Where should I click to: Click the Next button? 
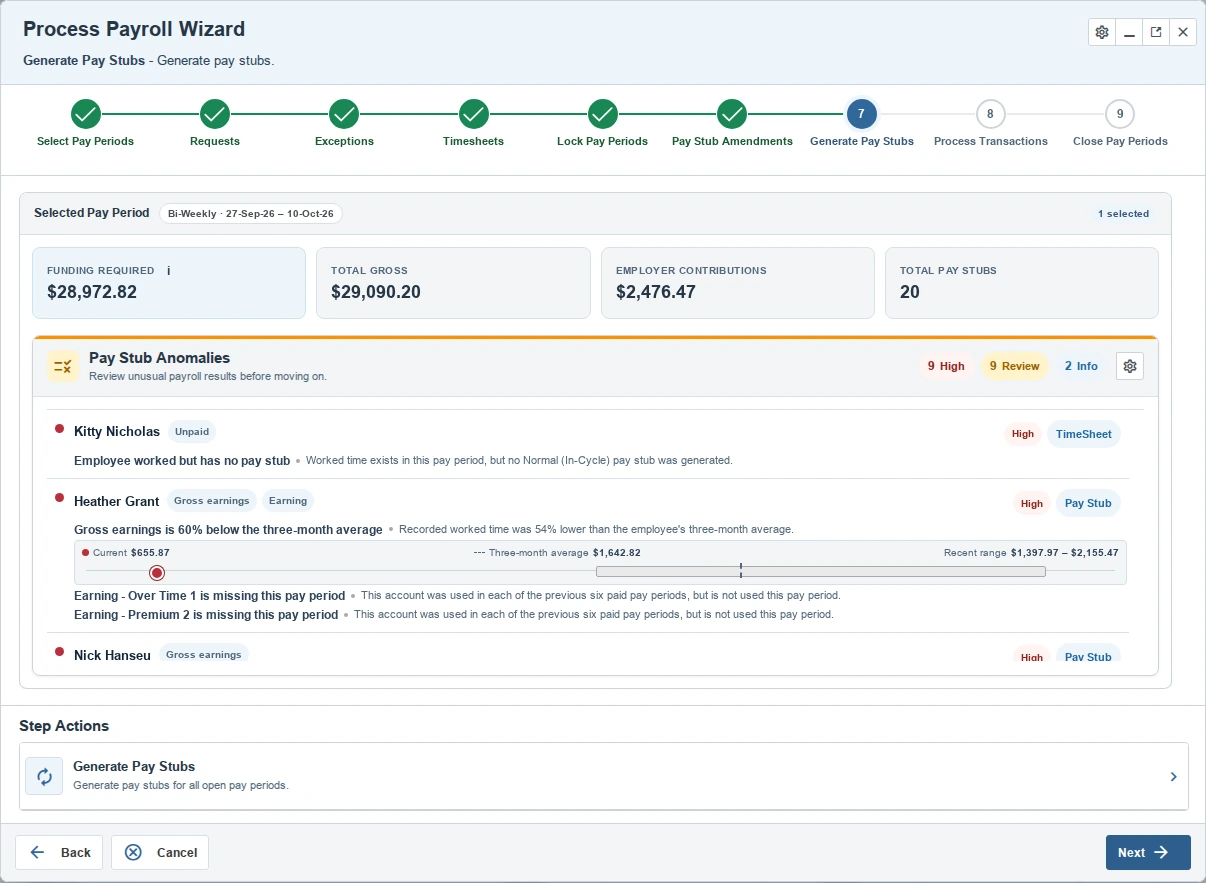[x=1148, y=852]
